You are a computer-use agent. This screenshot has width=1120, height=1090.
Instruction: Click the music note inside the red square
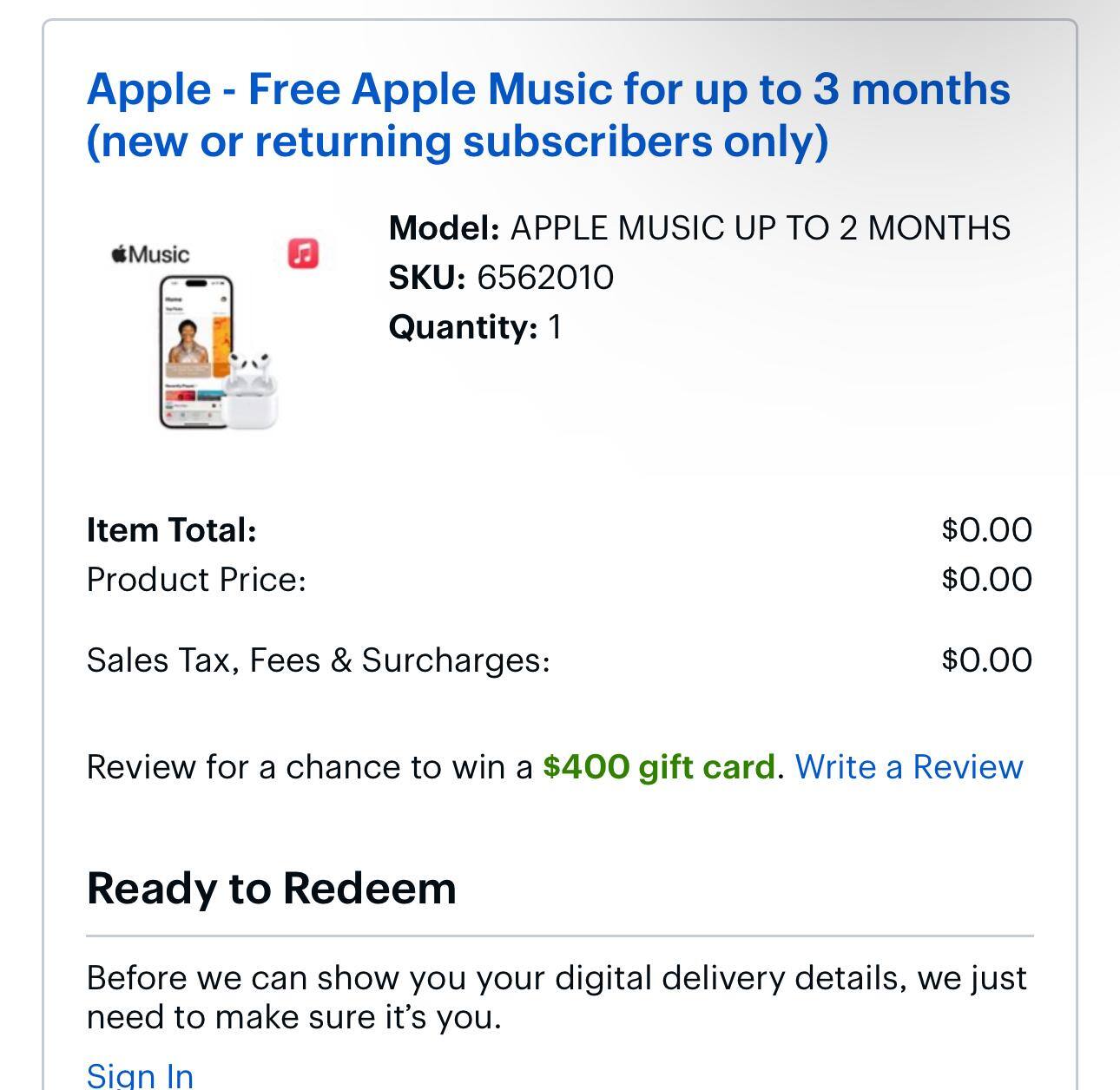[x=303, y=253]
